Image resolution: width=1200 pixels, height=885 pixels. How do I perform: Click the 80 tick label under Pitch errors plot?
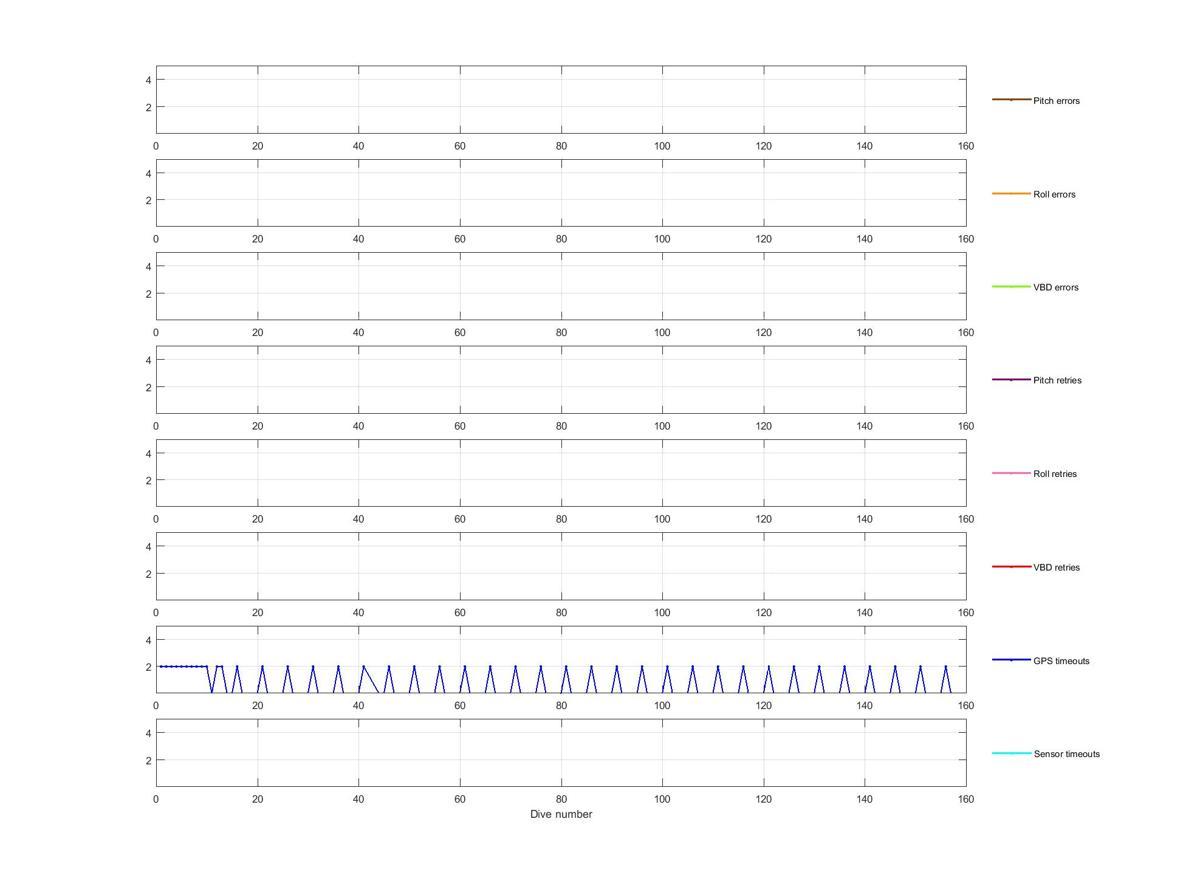561,146
